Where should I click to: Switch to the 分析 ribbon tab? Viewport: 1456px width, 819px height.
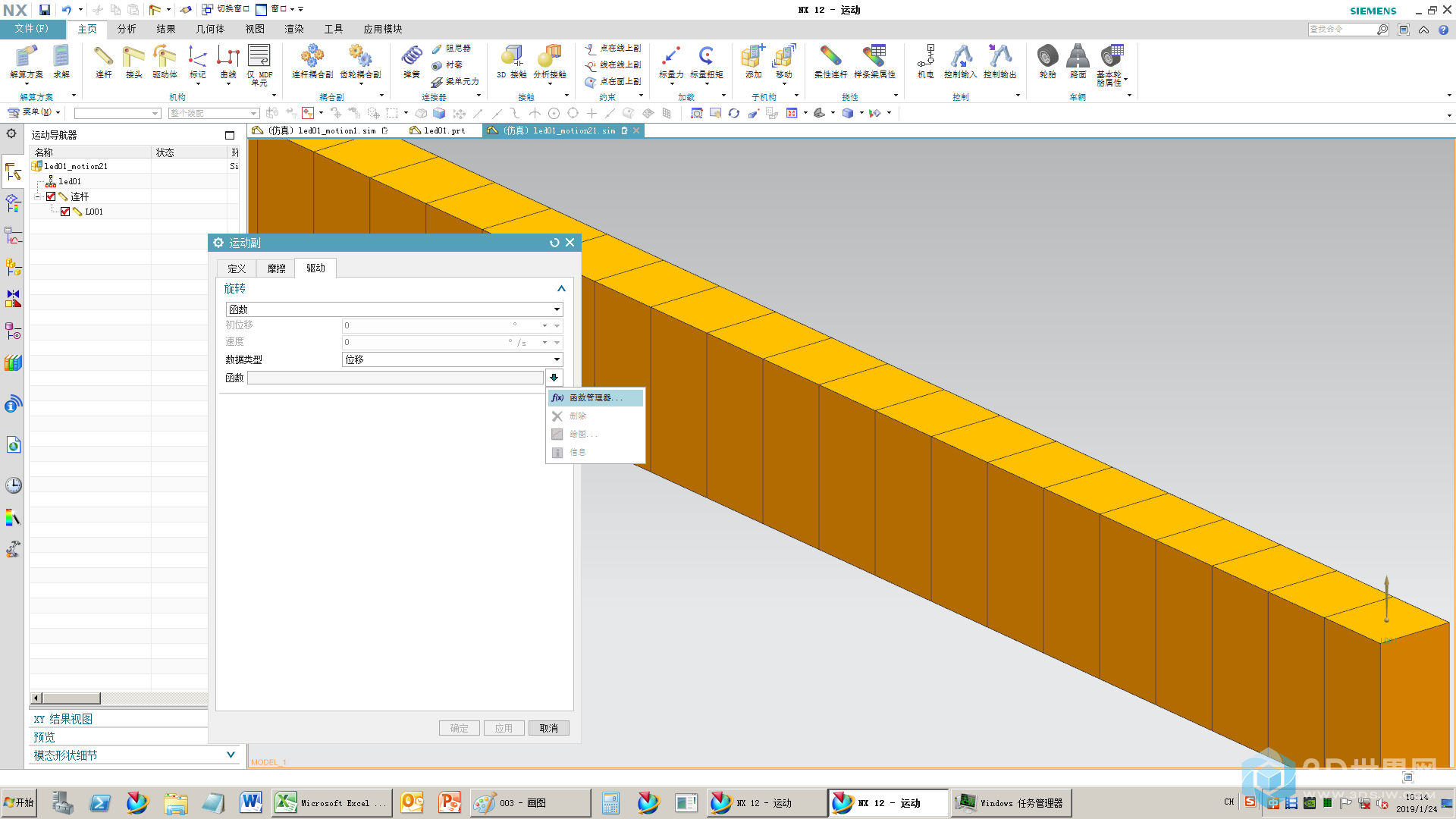(x=127, y=29)
